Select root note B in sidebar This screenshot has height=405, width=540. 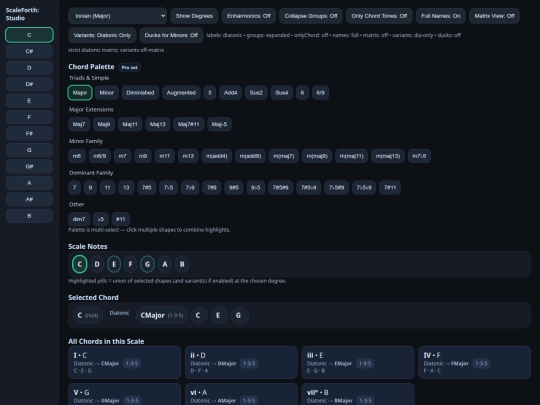[29, 216]
